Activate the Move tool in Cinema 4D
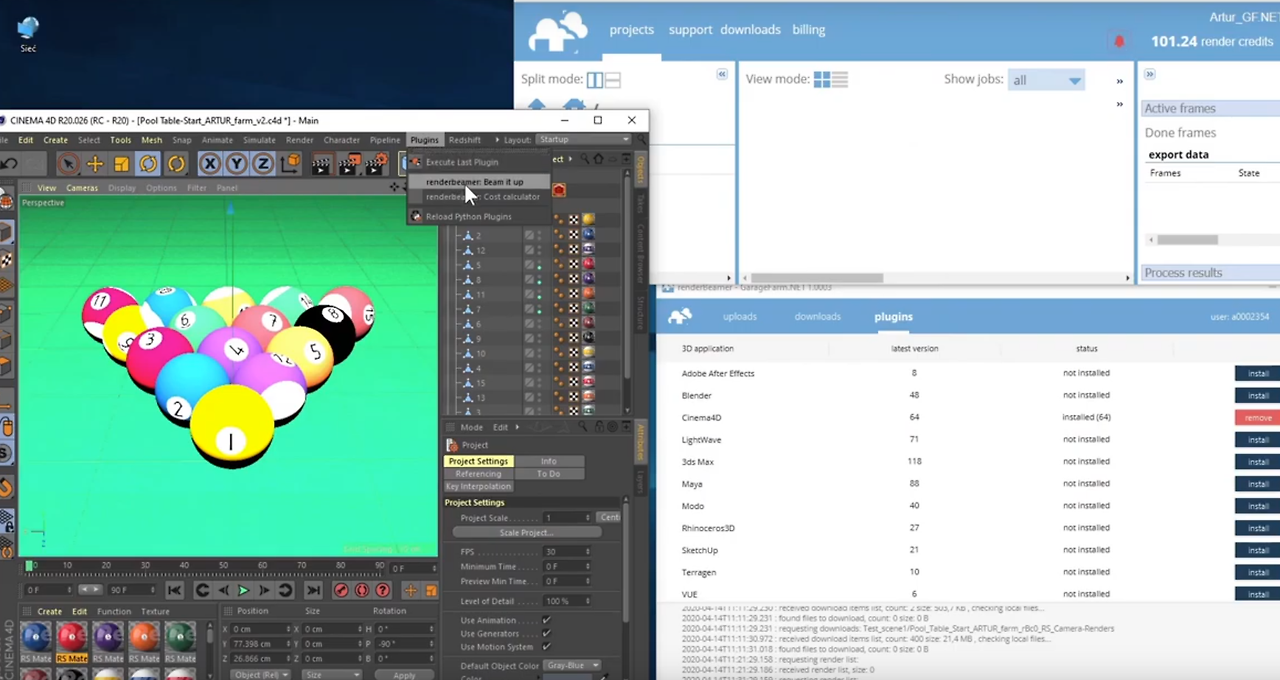The width and height of the screenshot is (1280, 680). [95, 164]
